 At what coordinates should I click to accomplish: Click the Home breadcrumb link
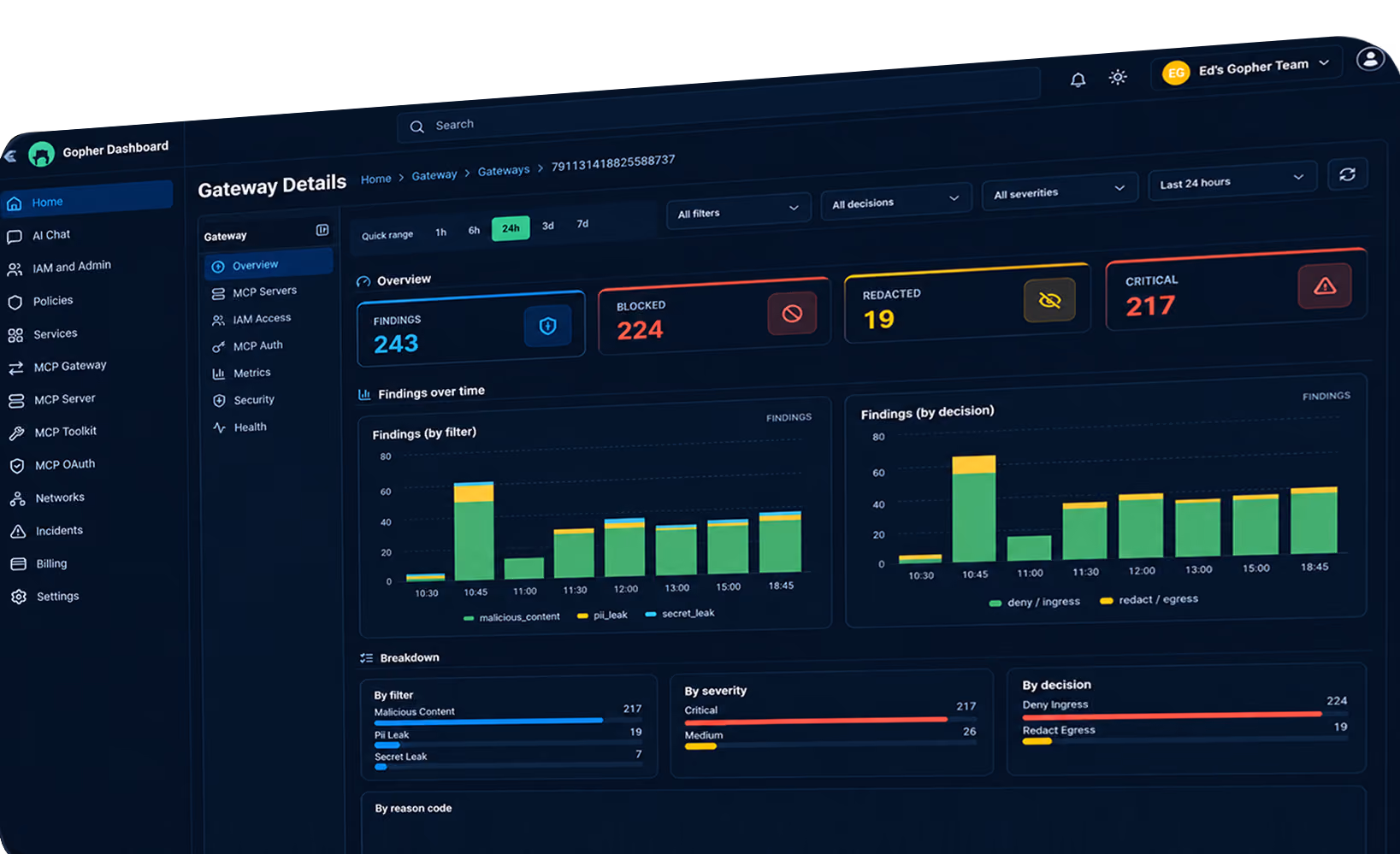375,179
